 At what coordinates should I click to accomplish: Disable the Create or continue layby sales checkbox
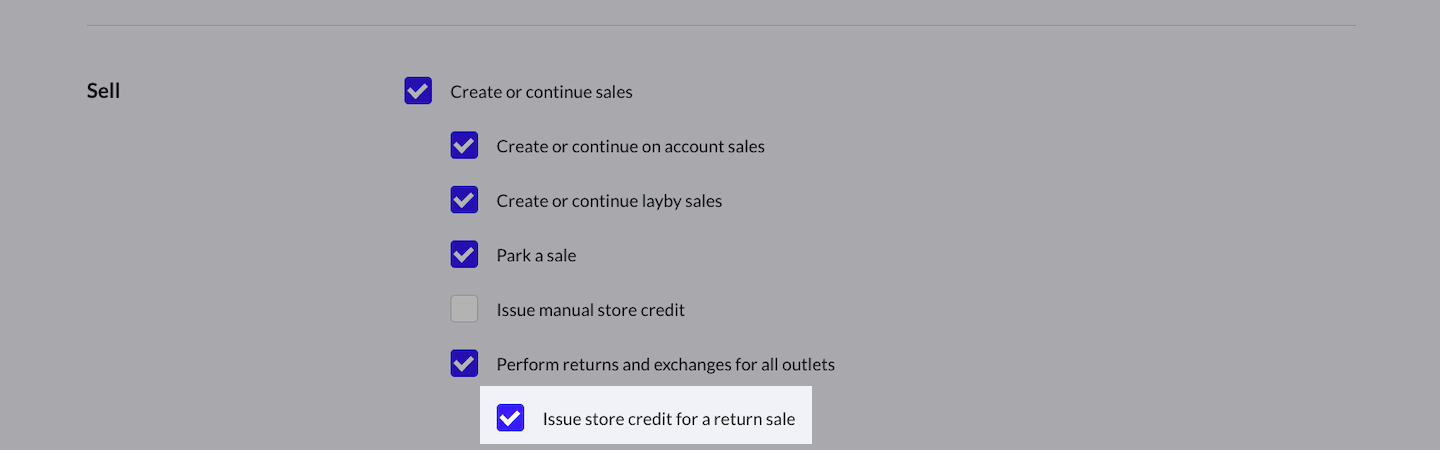pyautogui.click(x=464, y=200)
